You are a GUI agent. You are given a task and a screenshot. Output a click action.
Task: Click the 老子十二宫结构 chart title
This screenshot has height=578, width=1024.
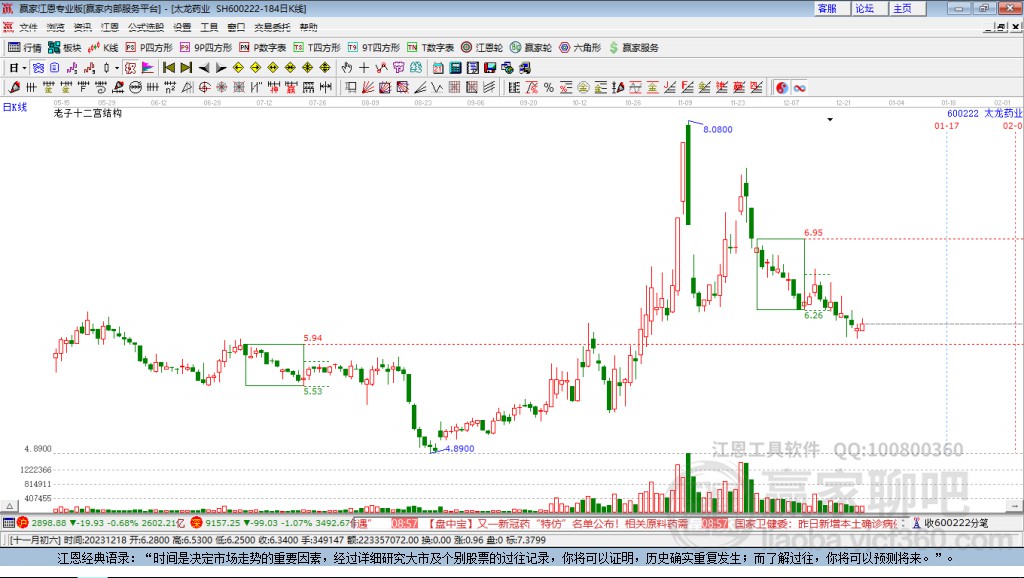pyautogui.click(x=88, y=113)
